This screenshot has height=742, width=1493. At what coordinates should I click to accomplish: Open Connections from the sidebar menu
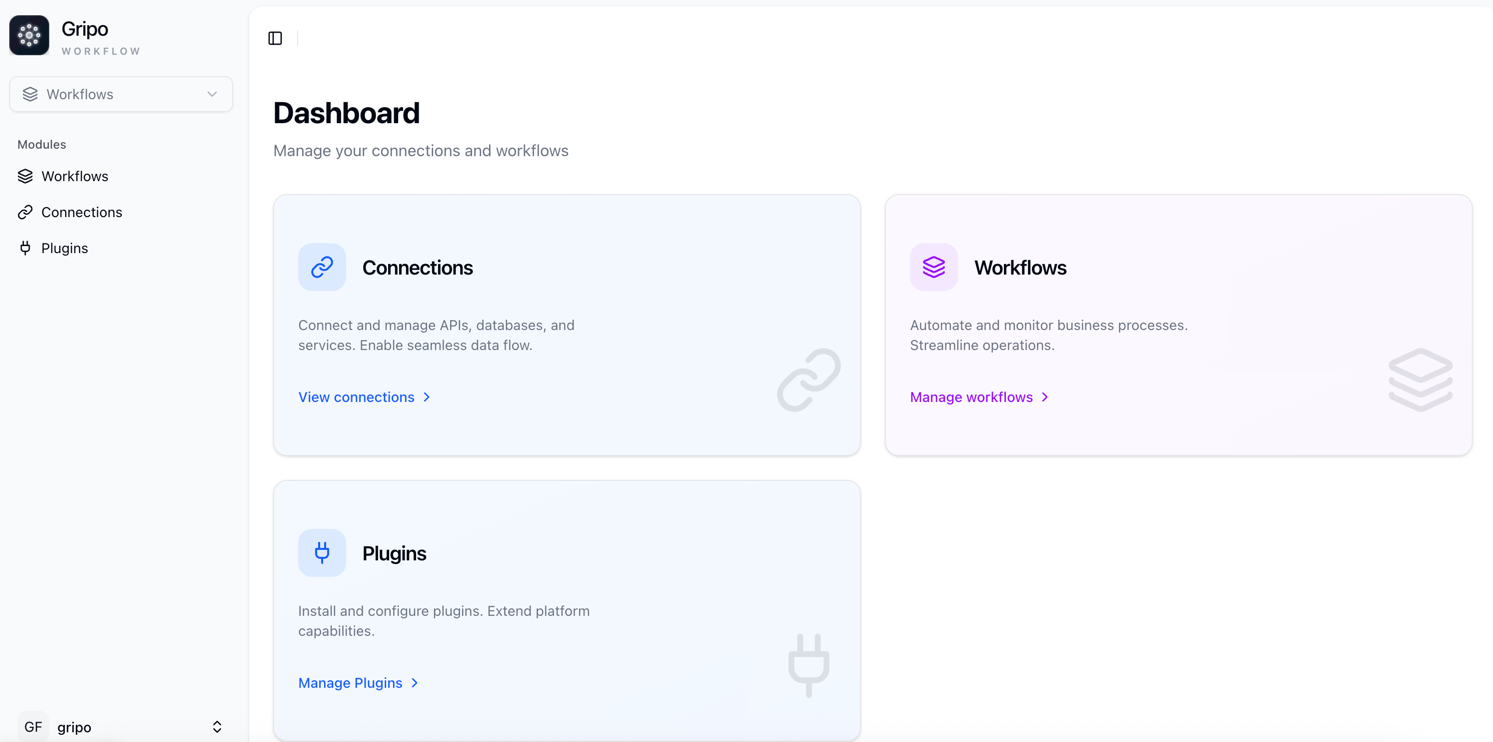tap(81, 212)
